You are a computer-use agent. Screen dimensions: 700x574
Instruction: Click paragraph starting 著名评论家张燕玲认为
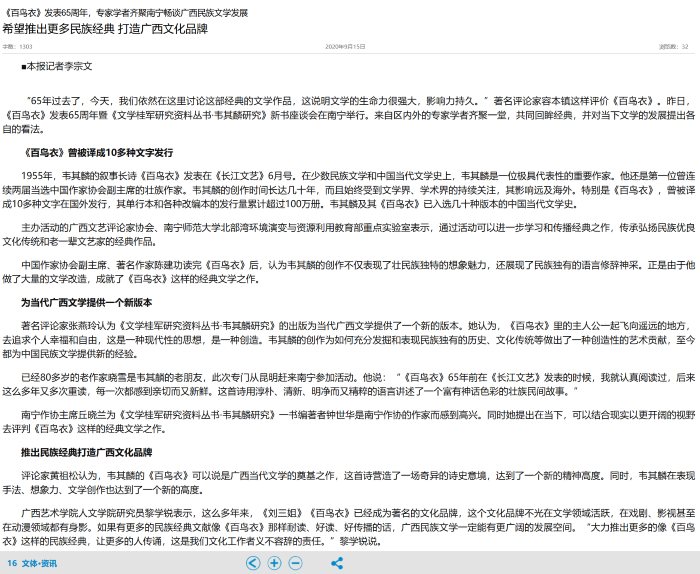pyautogui.click(x=349, y=340)
